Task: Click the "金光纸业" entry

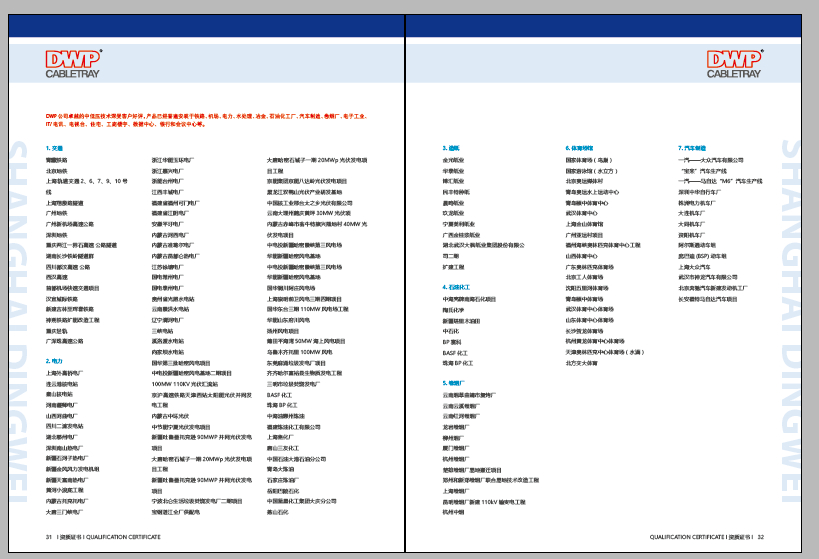Action: pyautogui.click(x=453, y=160)
